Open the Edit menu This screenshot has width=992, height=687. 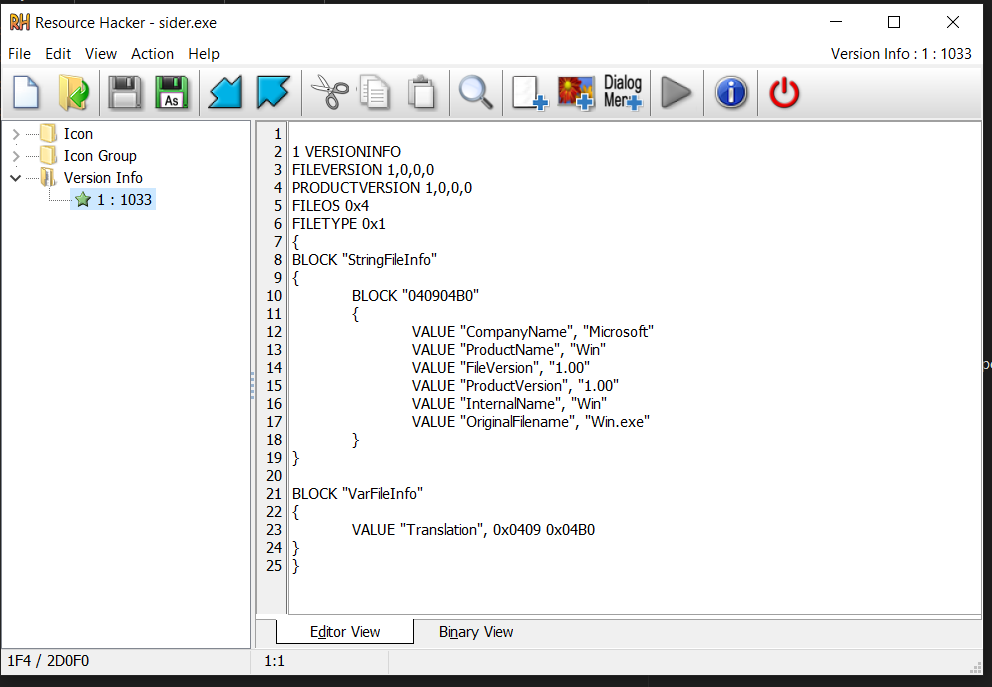58,54
